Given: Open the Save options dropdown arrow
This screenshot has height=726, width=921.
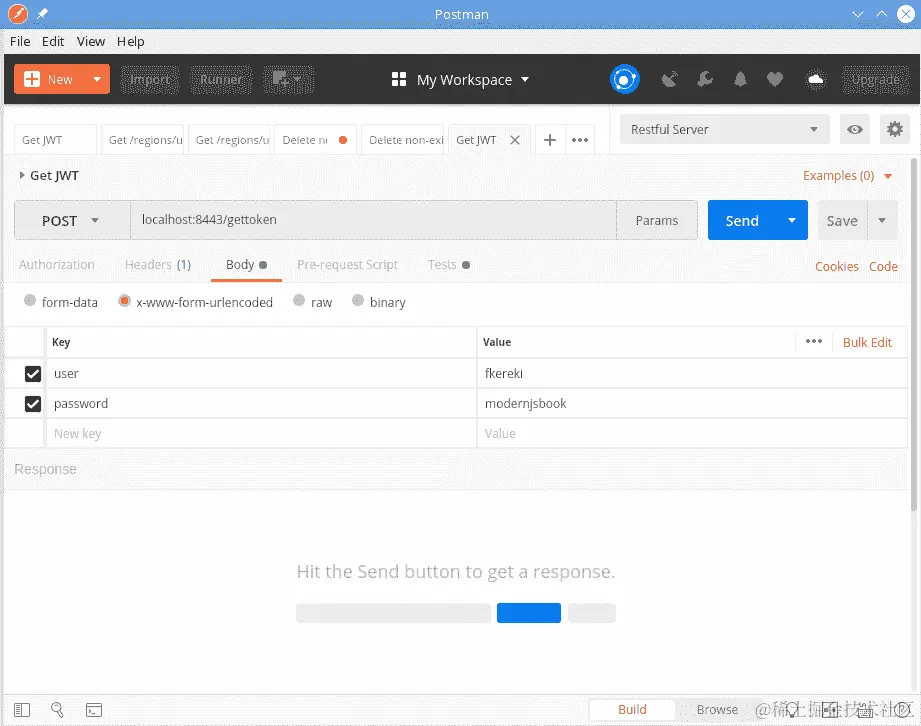Looking at the screenshot, I should click(882, 220).
